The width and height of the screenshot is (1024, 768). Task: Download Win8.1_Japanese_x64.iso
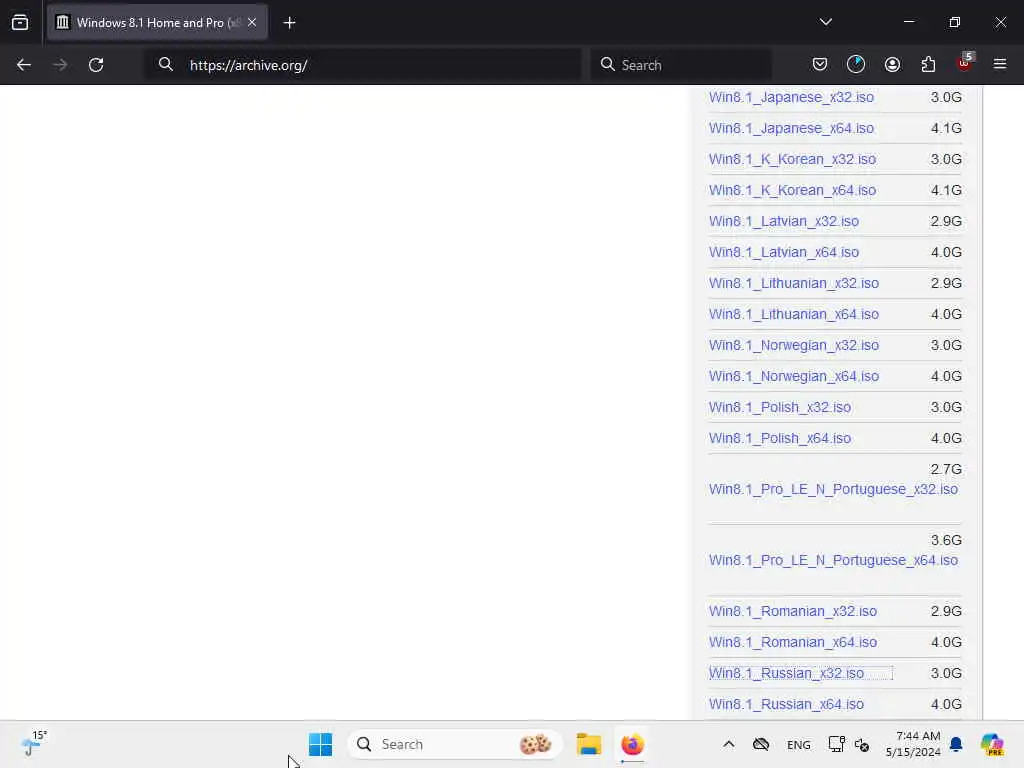point(791,128)
